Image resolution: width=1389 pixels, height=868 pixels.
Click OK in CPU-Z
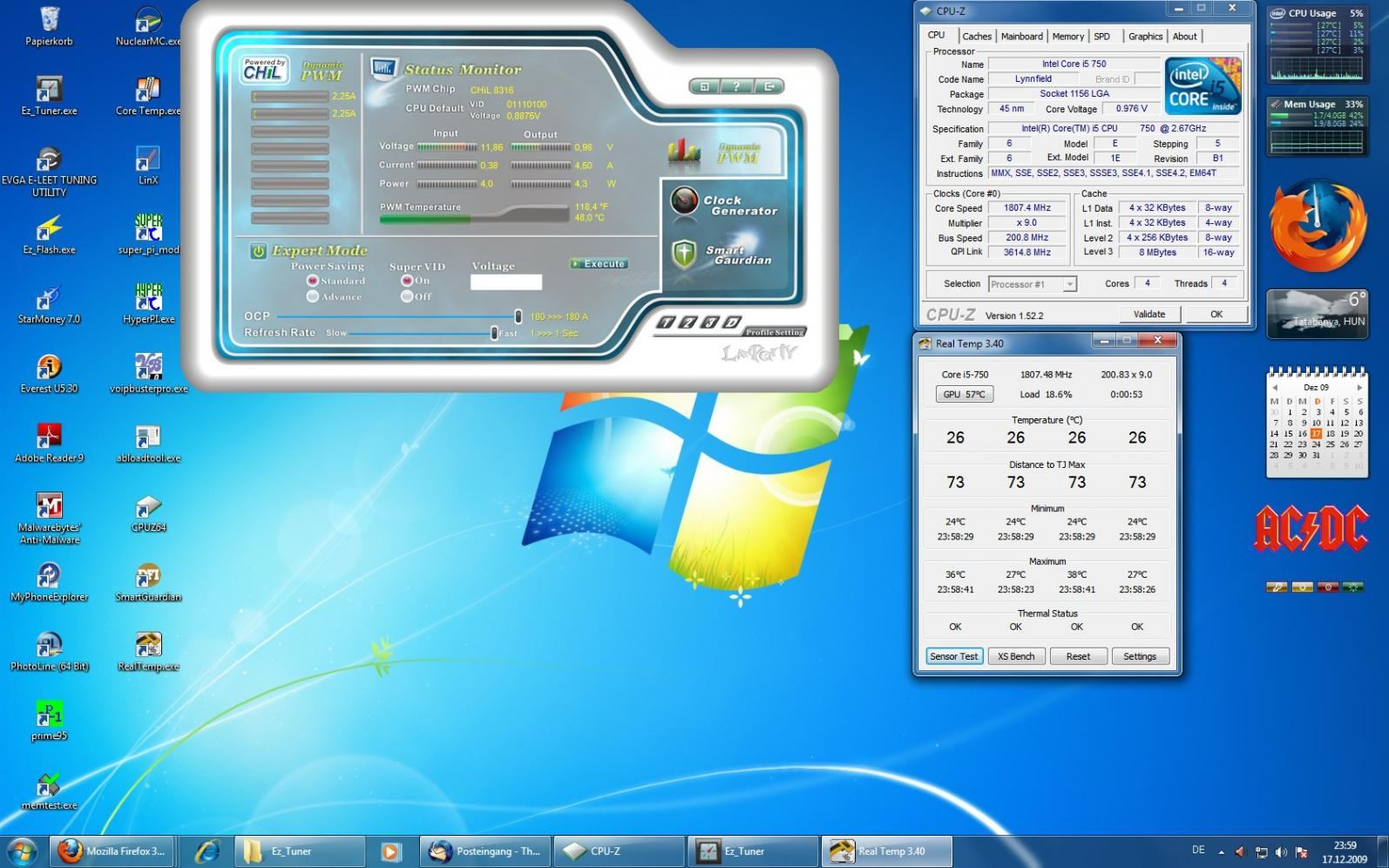[1216, 314]
